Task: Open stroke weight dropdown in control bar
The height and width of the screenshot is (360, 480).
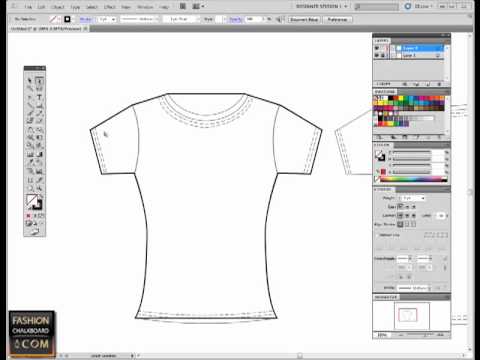Action: click(x=113, y=20)
